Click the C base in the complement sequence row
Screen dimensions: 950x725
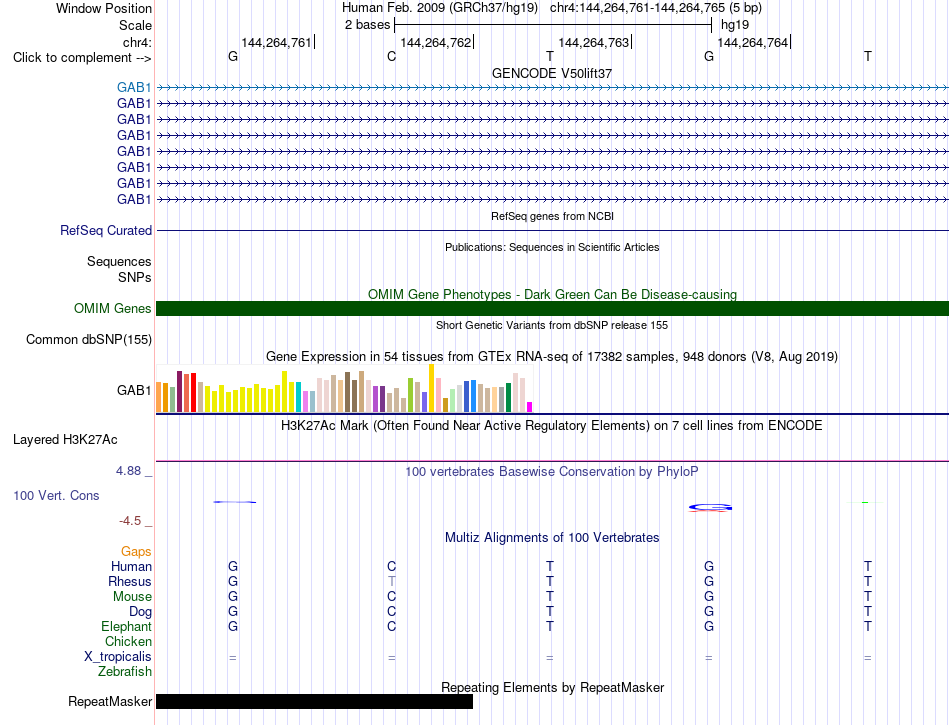point(391,56)
